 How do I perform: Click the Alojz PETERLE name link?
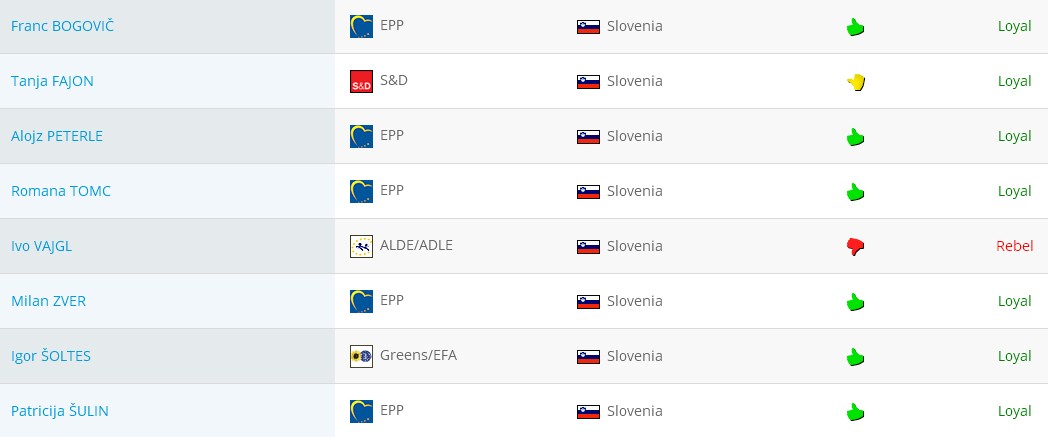coord(57,136)
